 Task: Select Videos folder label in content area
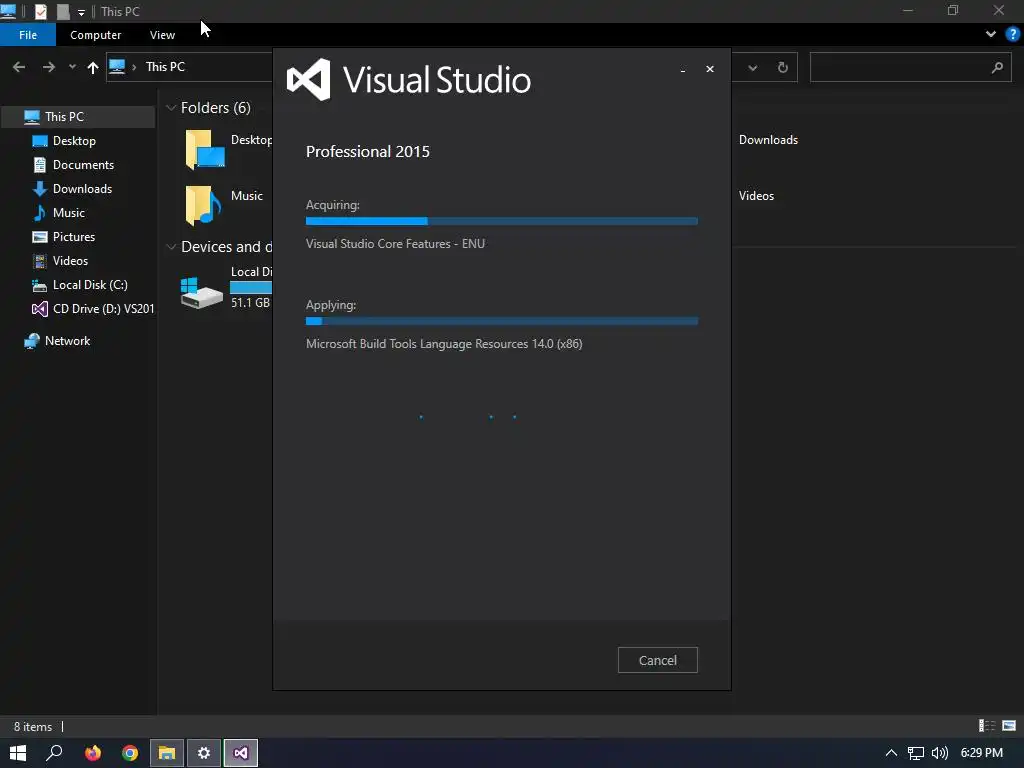click(756, 196)
